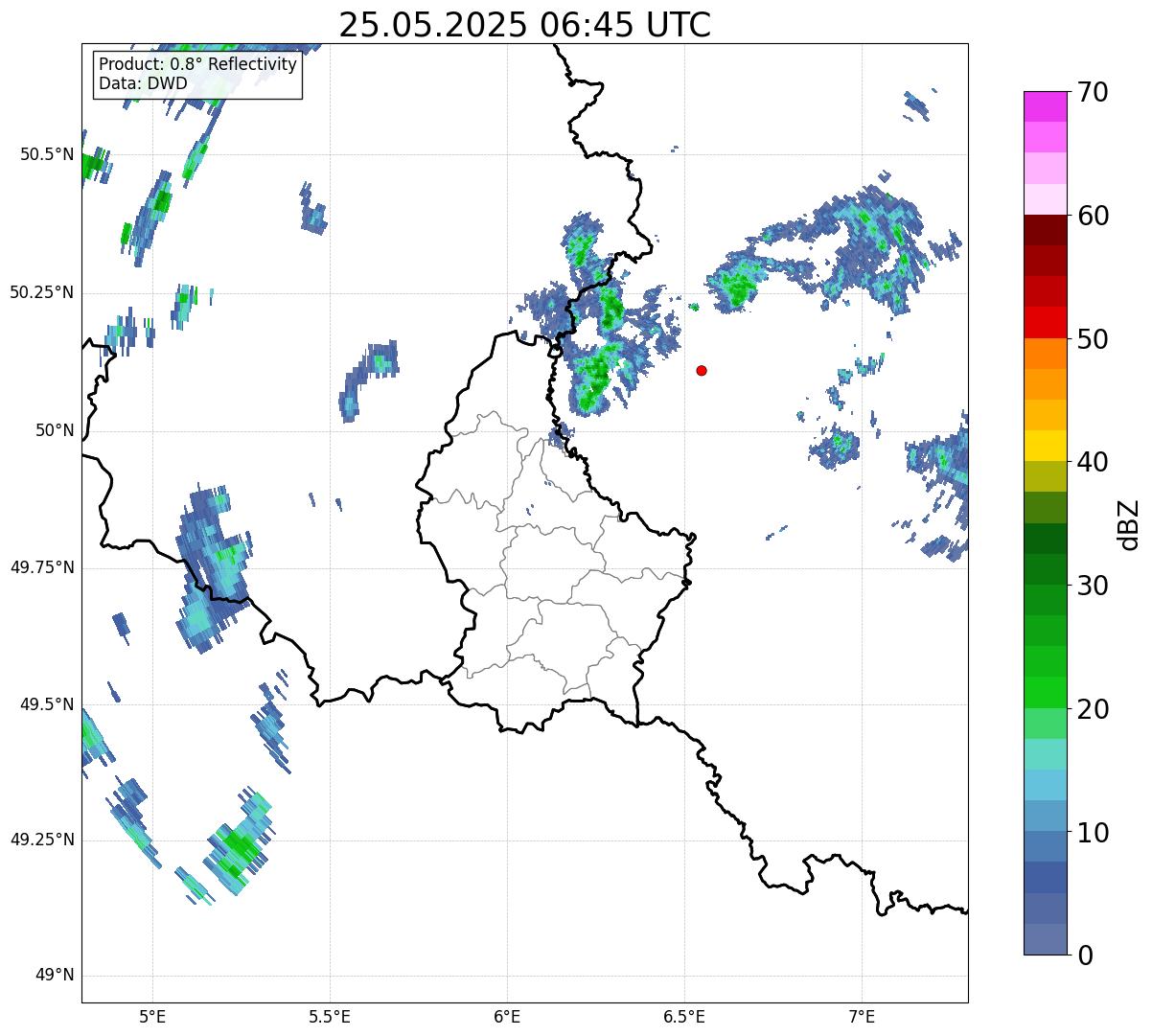Click the latitude label 49.25°N
The image size is (1152, 1036).
point(41,840)
